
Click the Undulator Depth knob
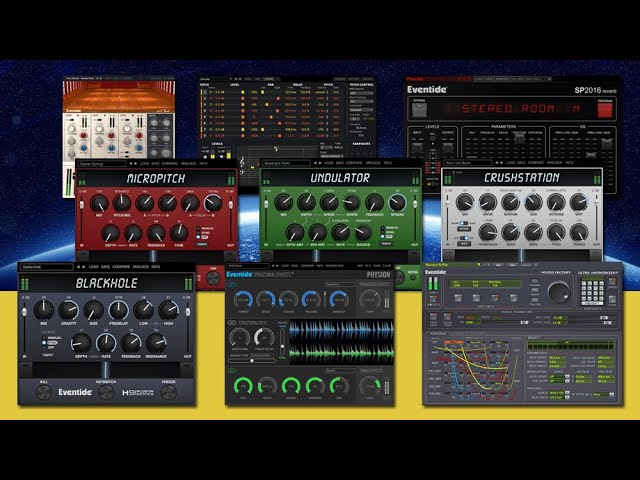tap(306, 202)
